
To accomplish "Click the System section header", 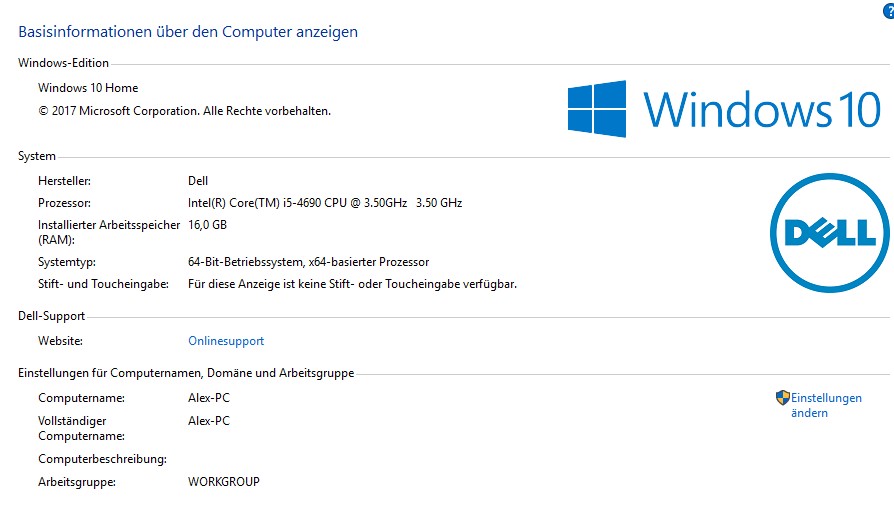I will [37, 156].
